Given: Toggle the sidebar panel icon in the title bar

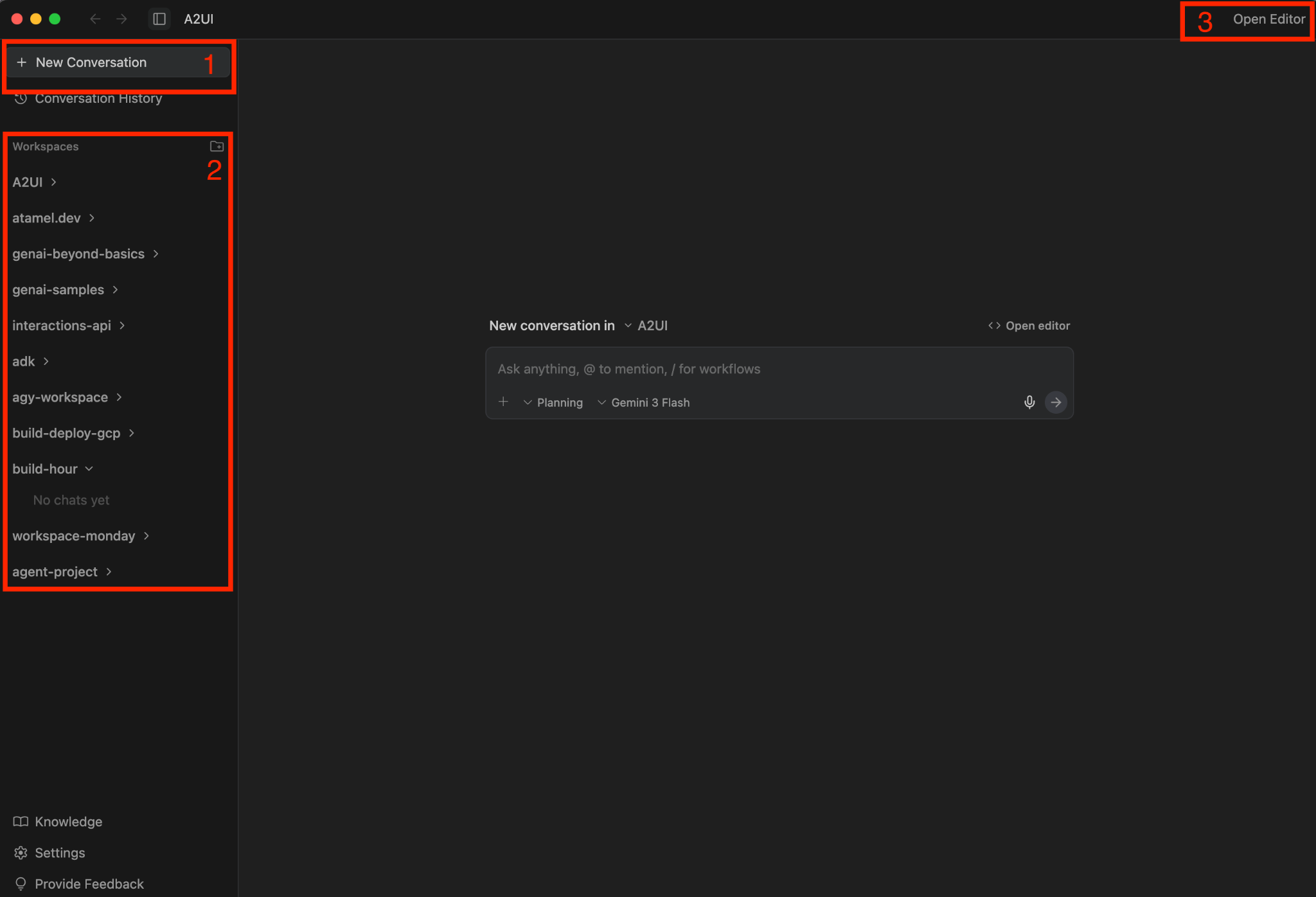Looking at the screenshot, I should [x=159, y=19].
